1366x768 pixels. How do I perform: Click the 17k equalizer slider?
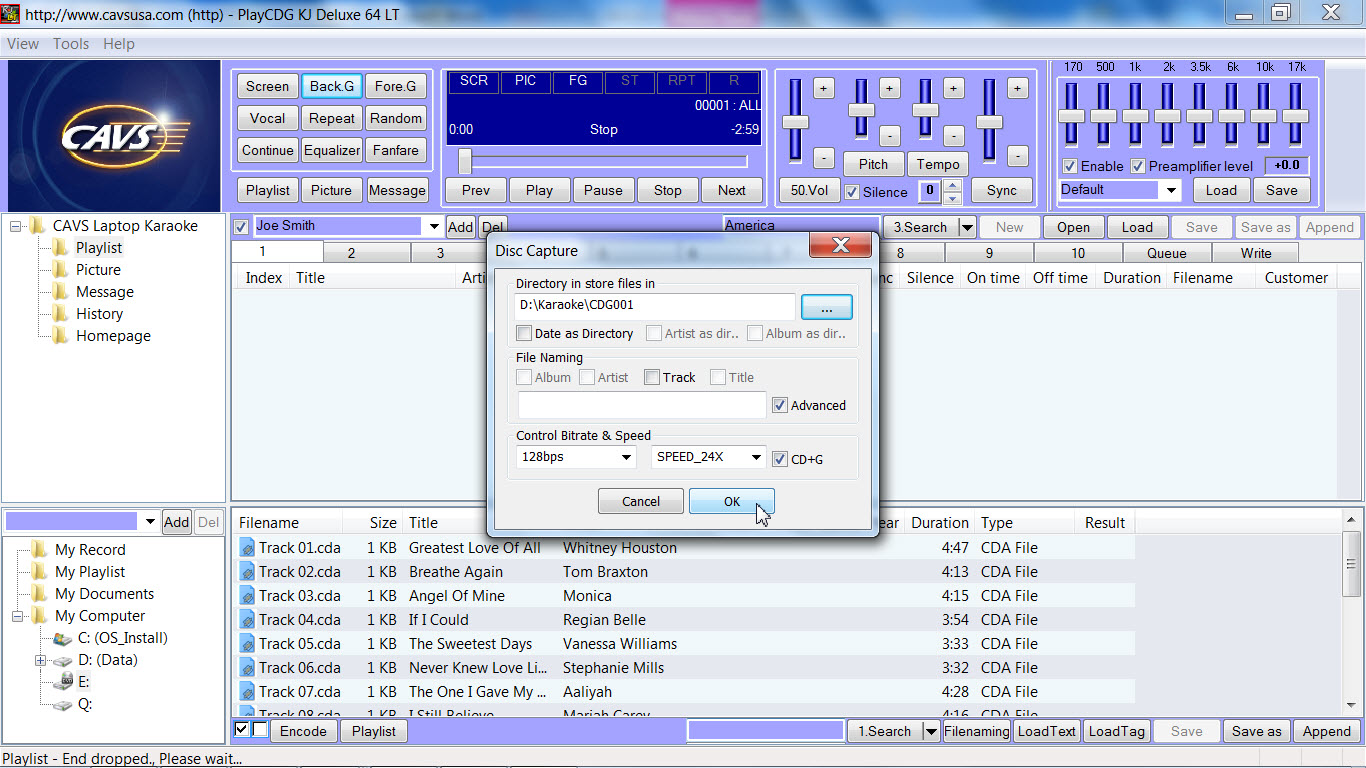[1296, 116]
